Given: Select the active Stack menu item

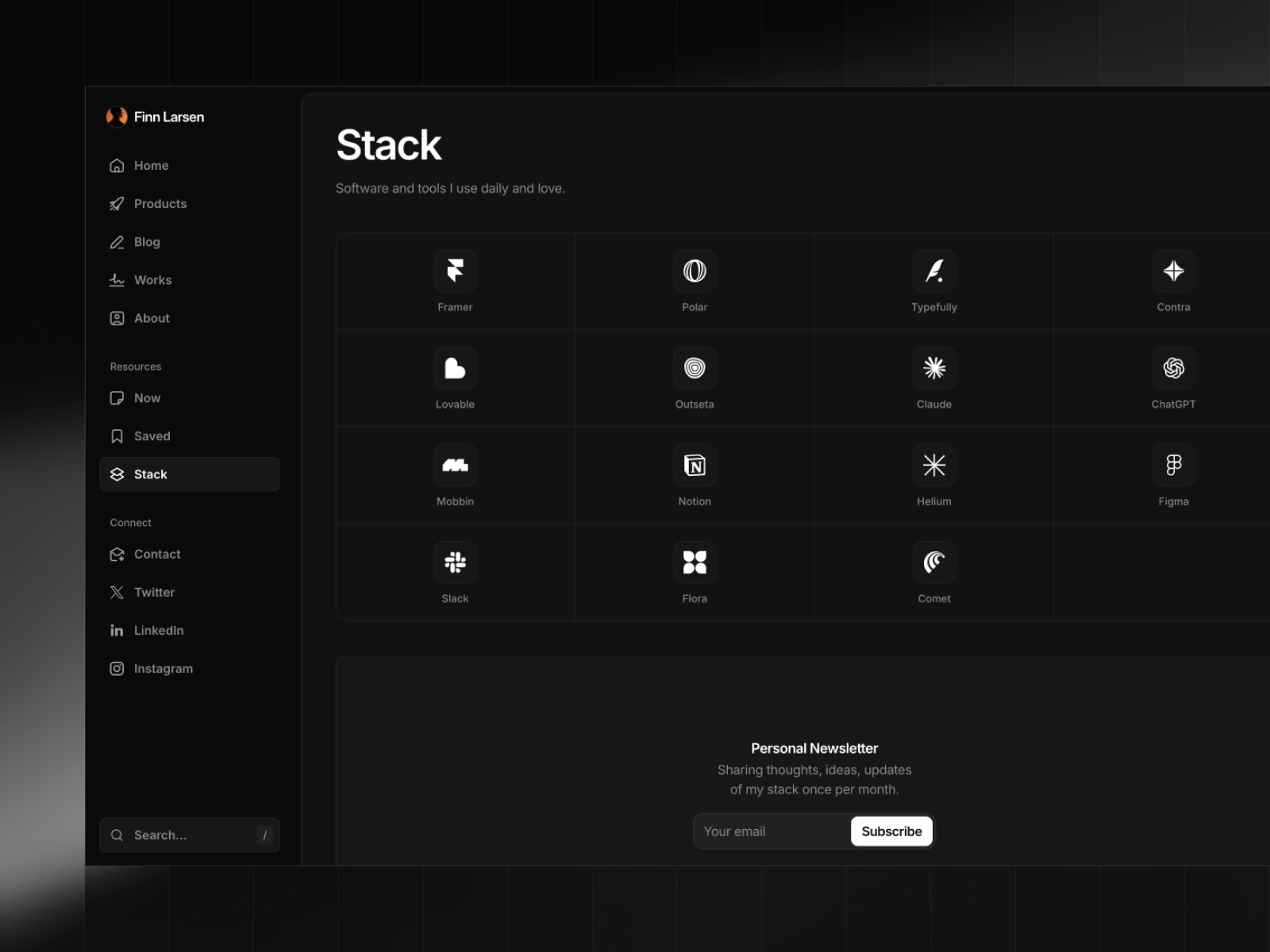Looking at the screenshot, I should [190, 474].
